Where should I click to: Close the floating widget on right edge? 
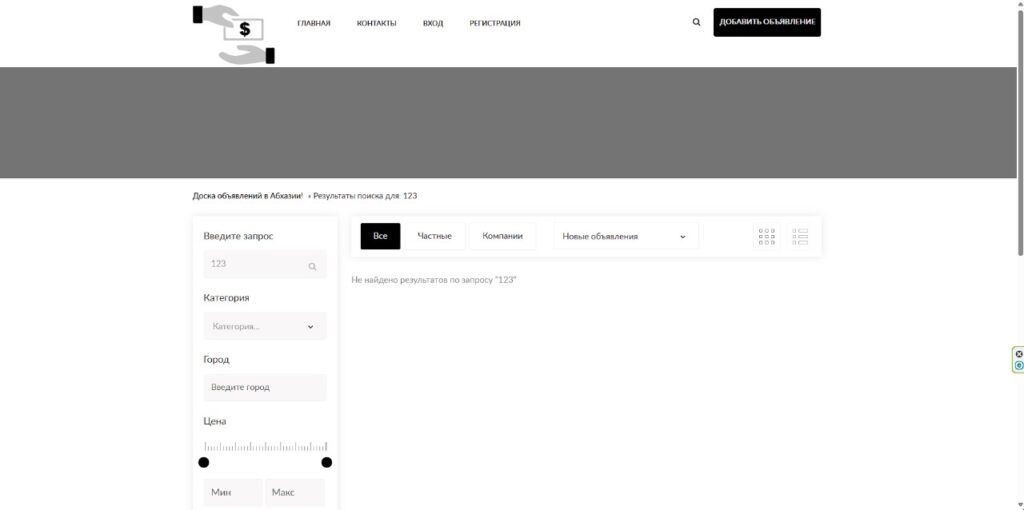coord(1019,354)
